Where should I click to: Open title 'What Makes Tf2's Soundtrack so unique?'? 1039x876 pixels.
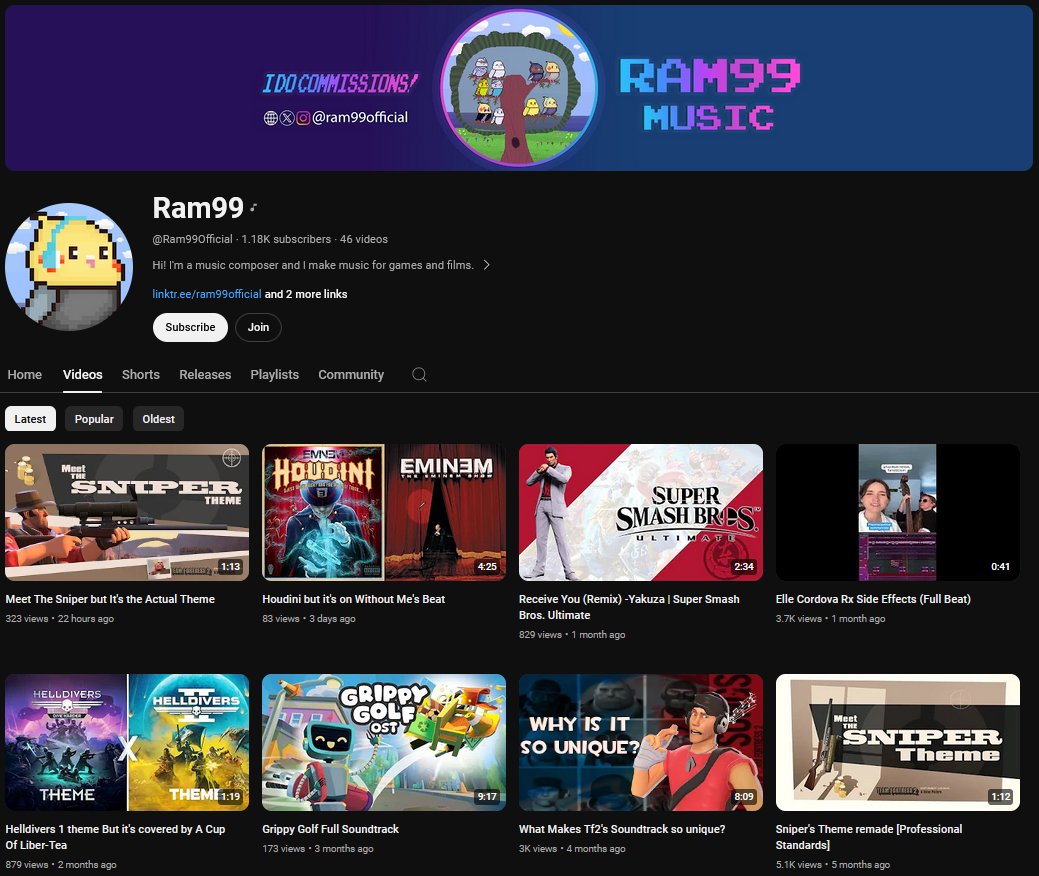tap(622, 829)
